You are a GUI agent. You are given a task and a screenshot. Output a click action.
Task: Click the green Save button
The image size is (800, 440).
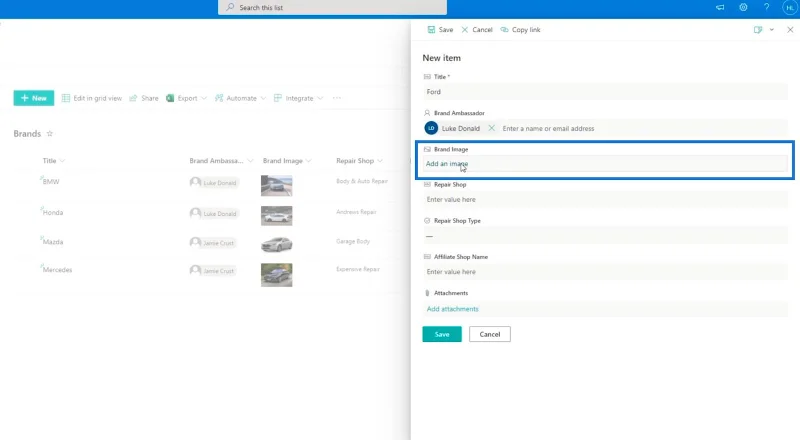coord(442,334)
